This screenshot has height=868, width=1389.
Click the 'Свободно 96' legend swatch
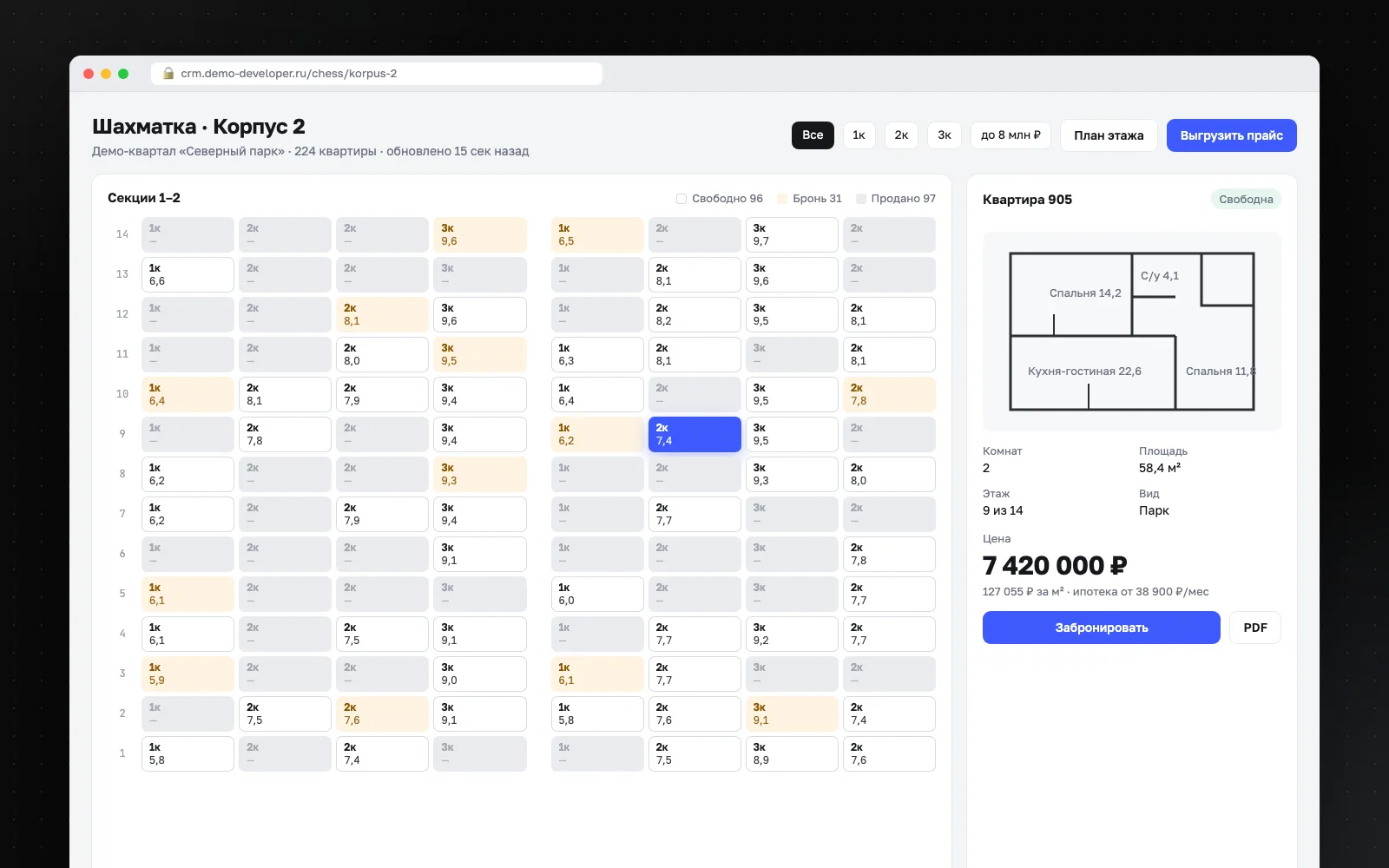pyautogui.click(x=681, y=199)
